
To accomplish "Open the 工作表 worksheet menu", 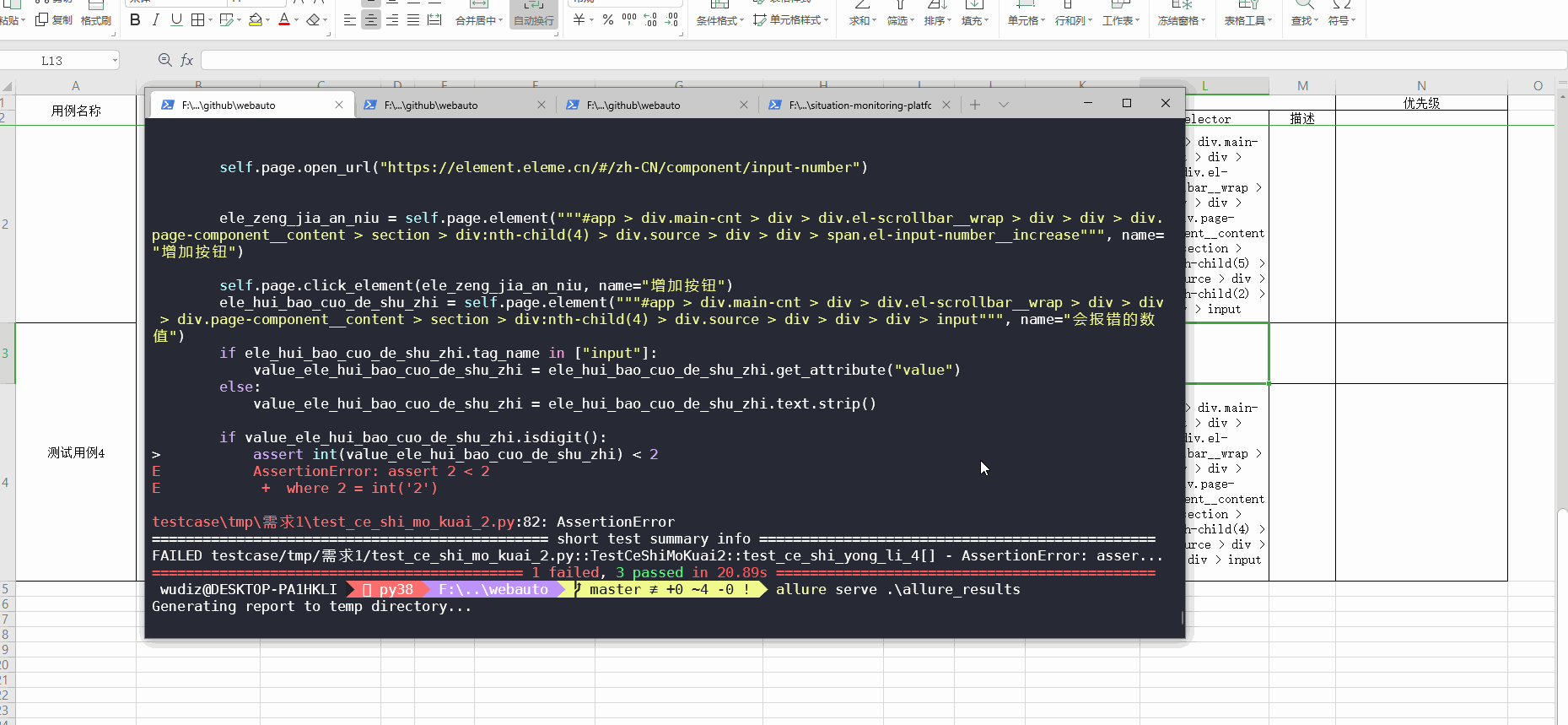I will point(1120,20).
